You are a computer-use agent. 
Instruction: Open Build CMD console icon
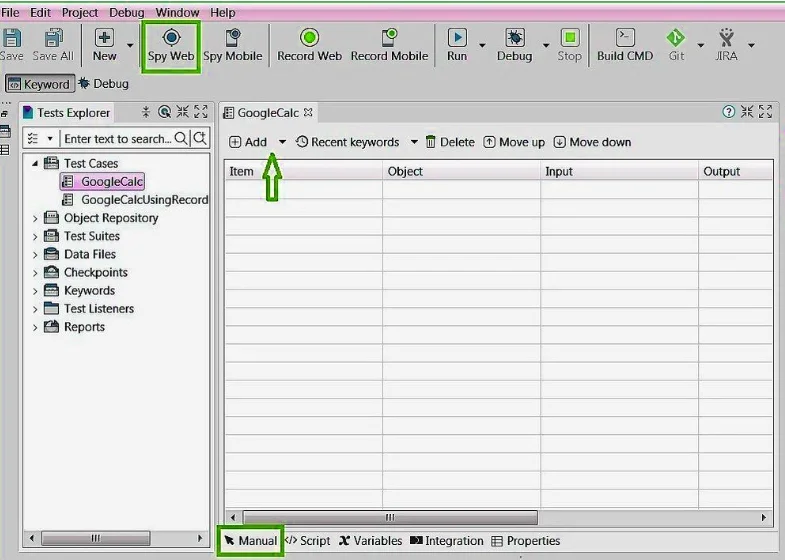point(625,38)
